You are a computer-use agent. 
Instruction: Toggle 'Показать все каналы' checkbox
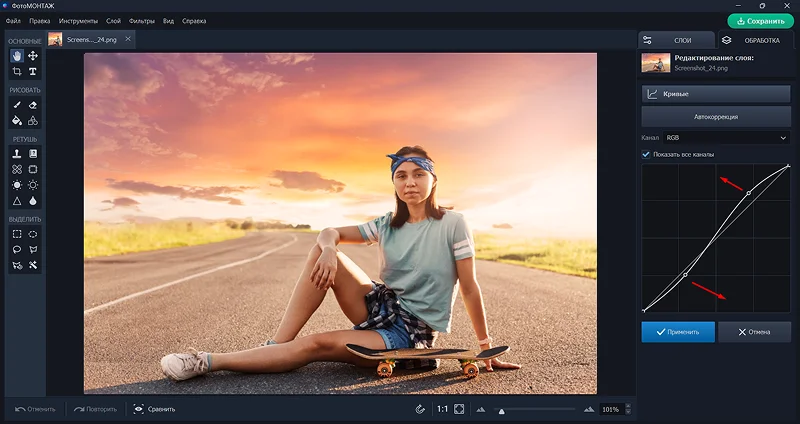(x=646, y=154)
